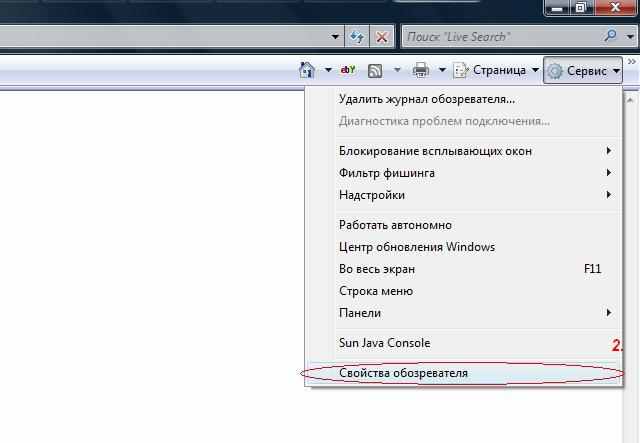Click the page scrollbar up arrow
Viewport: 640px width, 443px height.
[x=630, y=100]
